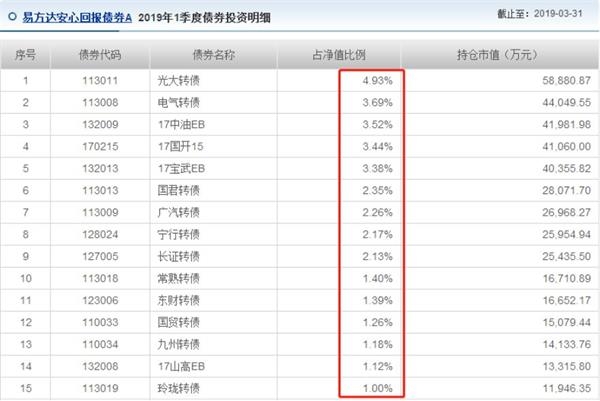The height and width of the screenshot is (401, 600).
Task: Click the market value 14,133.76
Action: coord(567,345)
